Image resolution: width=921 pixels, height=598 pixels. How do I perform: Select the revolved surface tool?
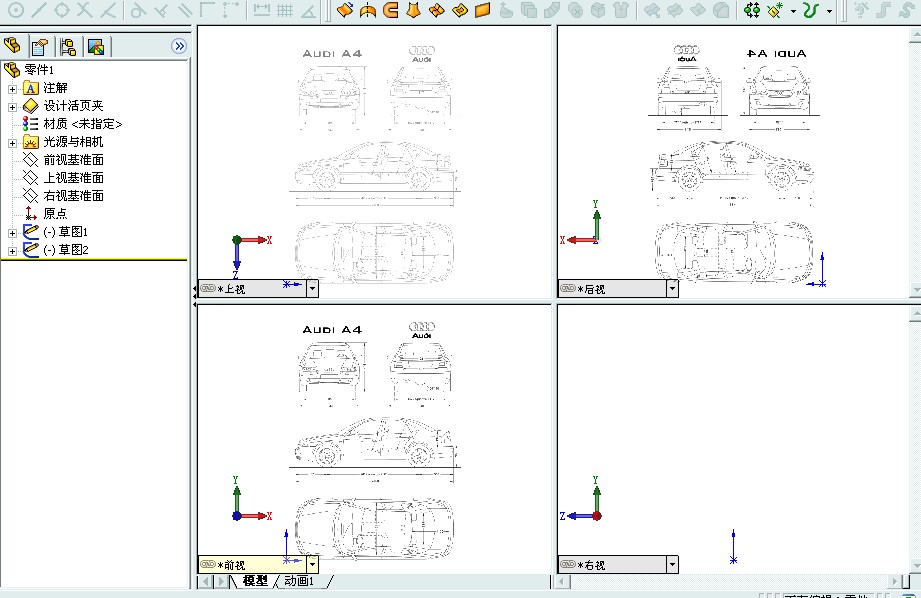coord(368,9)
